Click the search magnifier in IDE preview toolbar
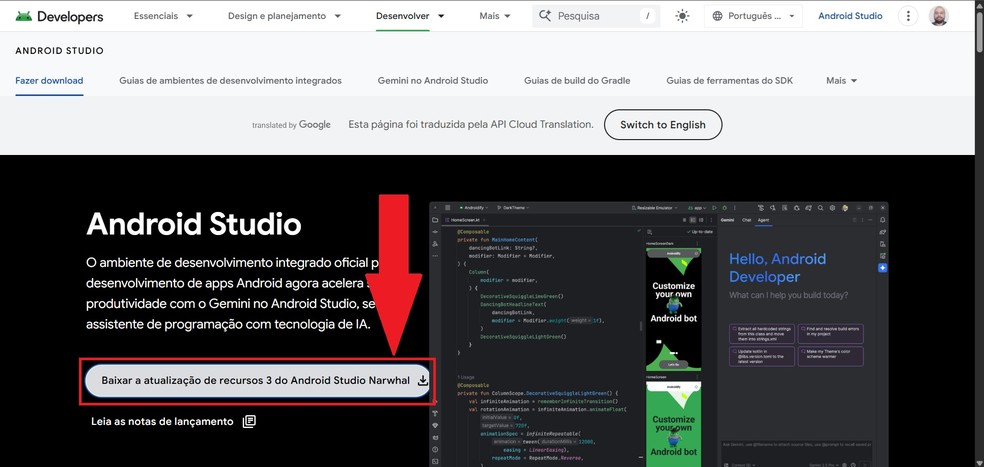Screen dimensions: 984x467 [820, 208]
